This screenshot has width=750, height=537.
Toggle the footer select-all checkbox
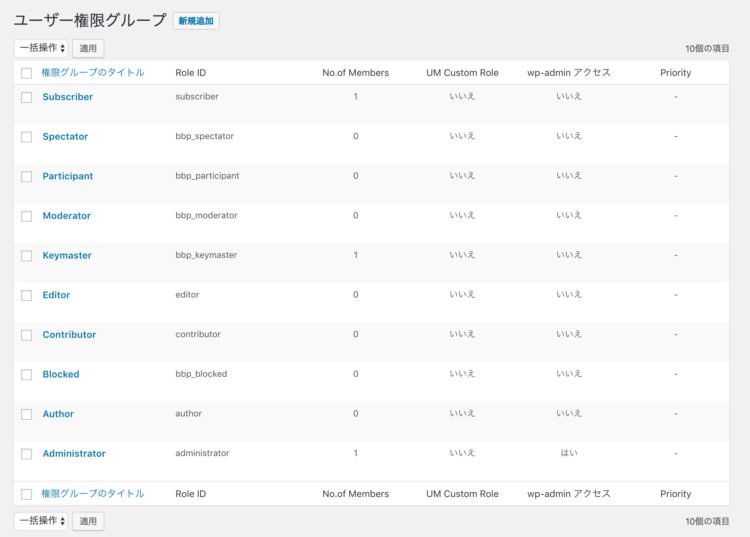[x=27, y=494]
